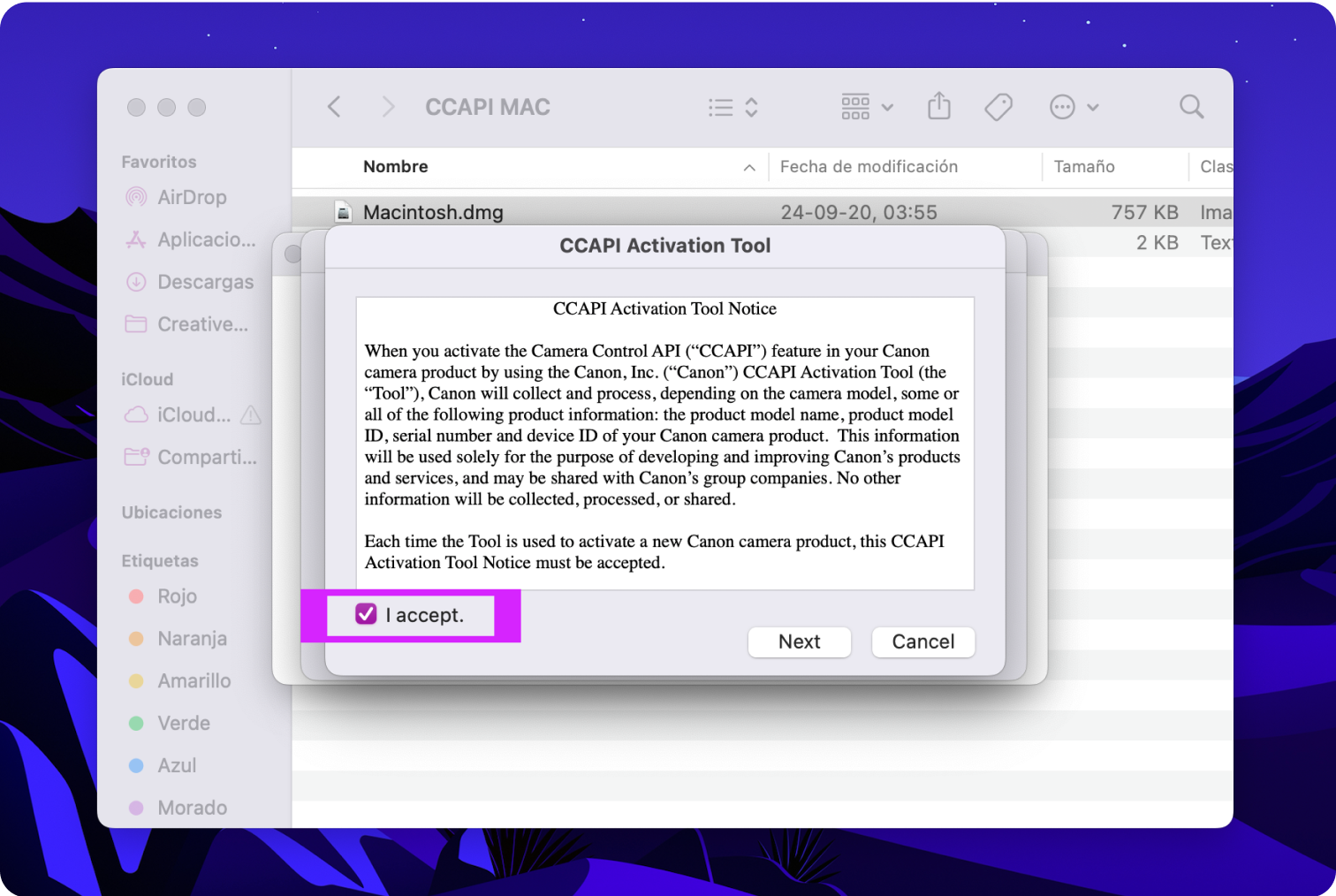Click the Favoritos sidebar heading
Image resolution: width=1336 pixels, height=896 pixels.
[159, 162]
